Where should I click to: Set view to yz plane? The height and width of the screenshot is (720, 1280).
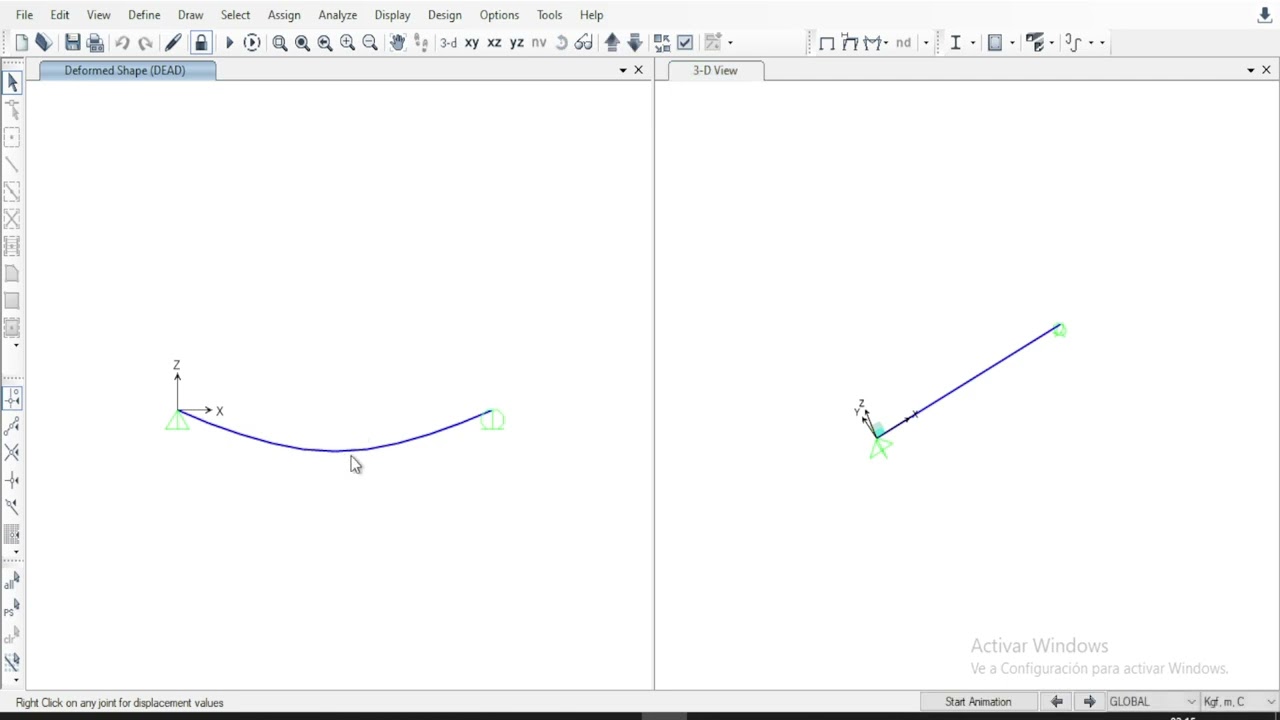point(517,42)
